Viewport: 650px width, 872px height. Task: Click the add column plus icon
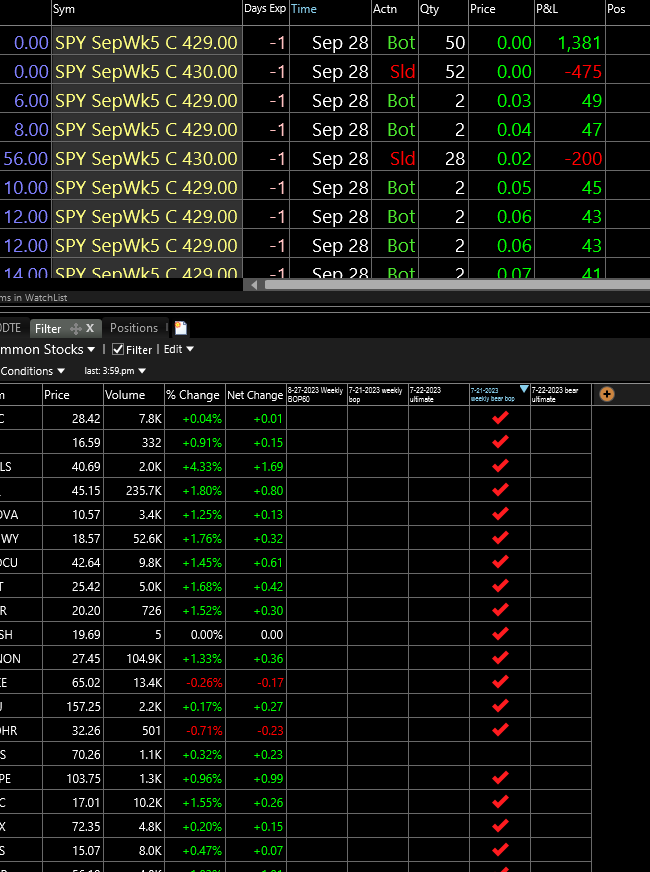coord(606,394)
